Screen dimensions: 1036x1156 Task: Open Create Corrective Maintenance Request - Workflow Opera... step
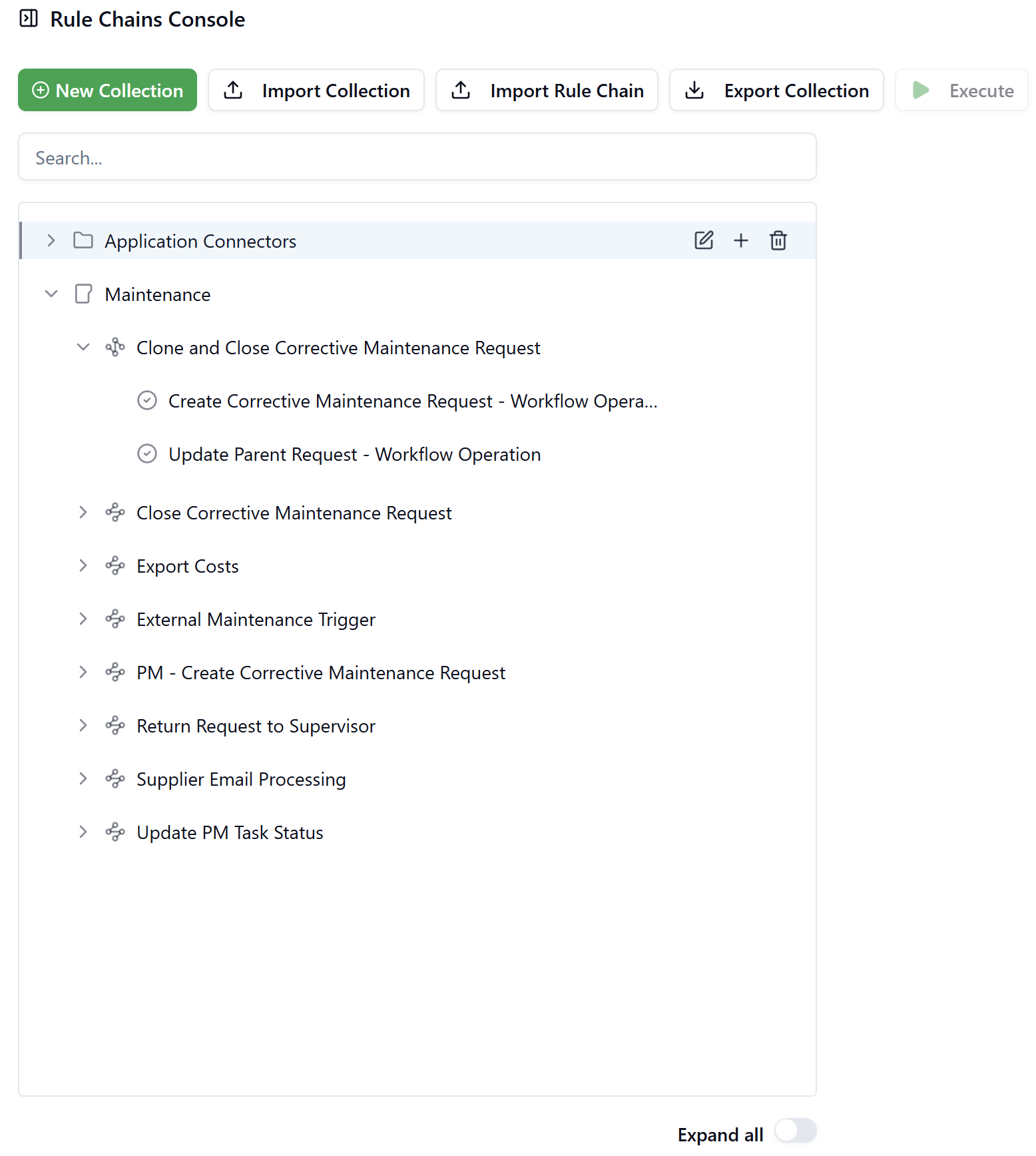[413, 401]
